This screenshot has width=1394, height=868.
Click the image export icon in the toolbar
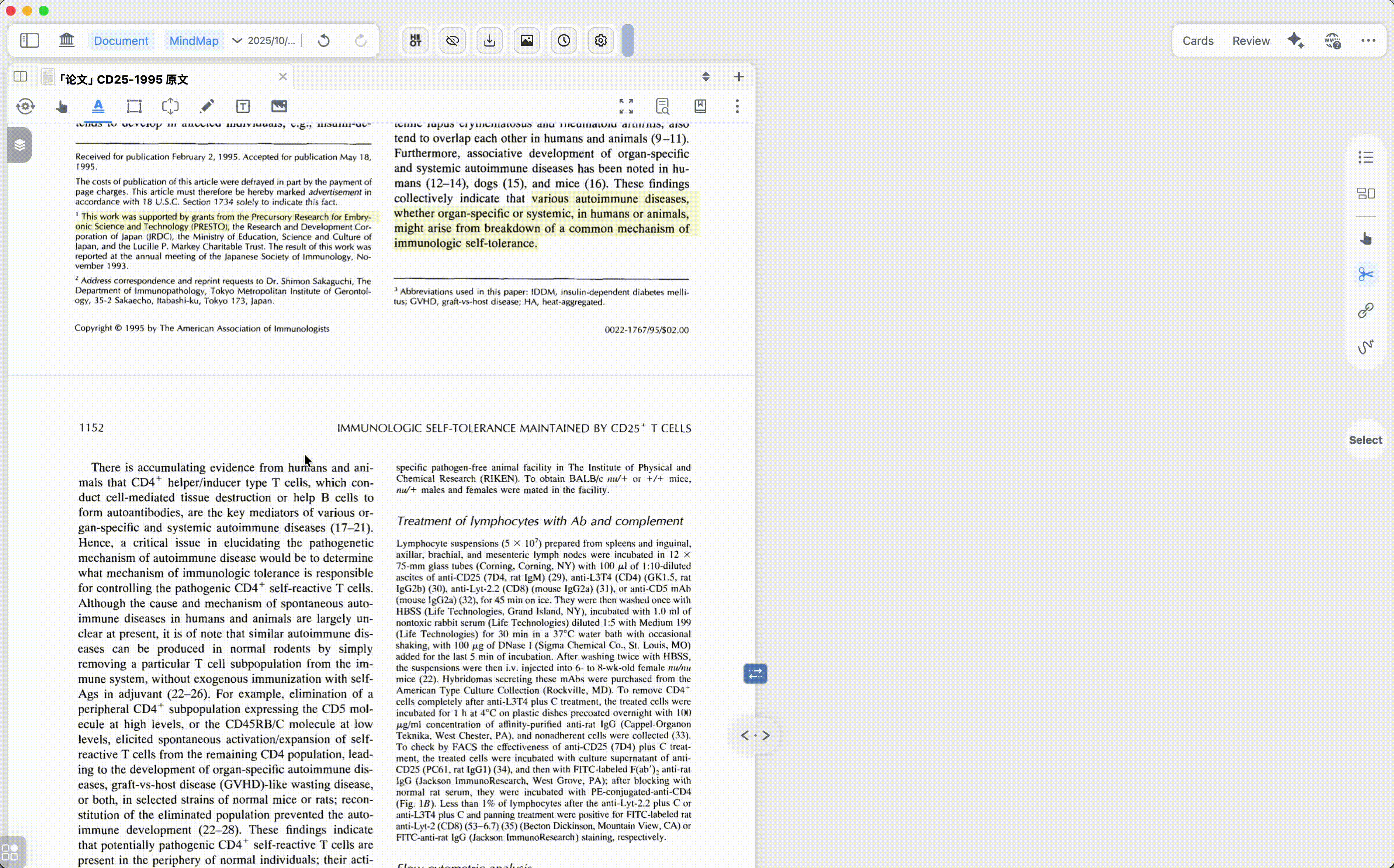(527, 40)
